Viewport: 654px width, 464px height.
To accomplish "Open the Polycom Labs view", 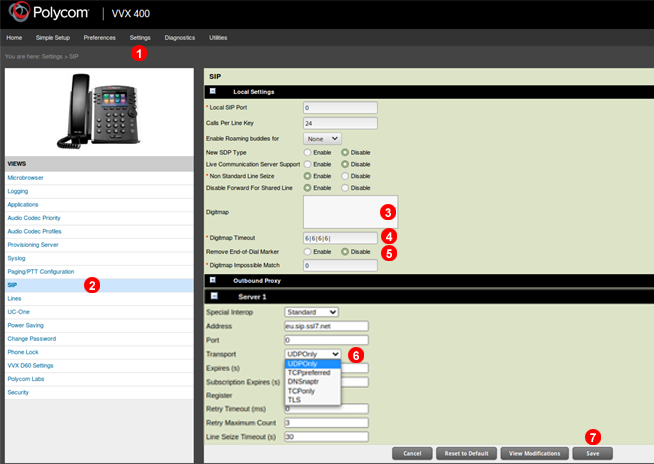I will (26, 379).
